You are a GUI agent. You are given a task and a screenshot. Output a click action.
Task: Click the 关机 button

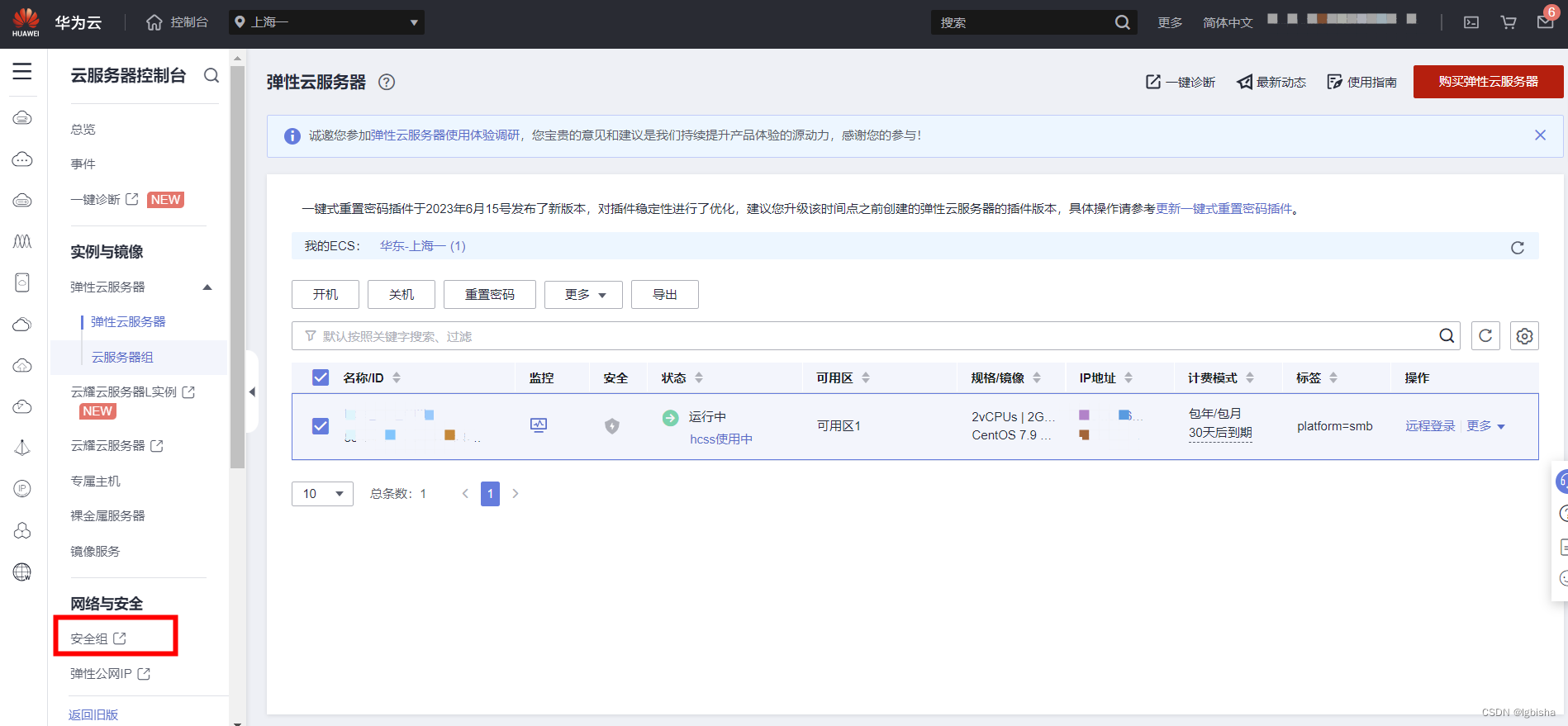(402, 294)
